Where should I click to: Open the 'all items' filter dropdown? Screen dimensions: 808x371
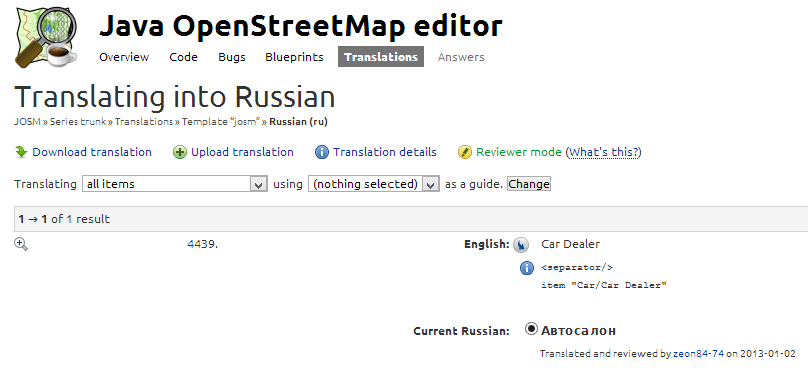[x=175, y=184]
